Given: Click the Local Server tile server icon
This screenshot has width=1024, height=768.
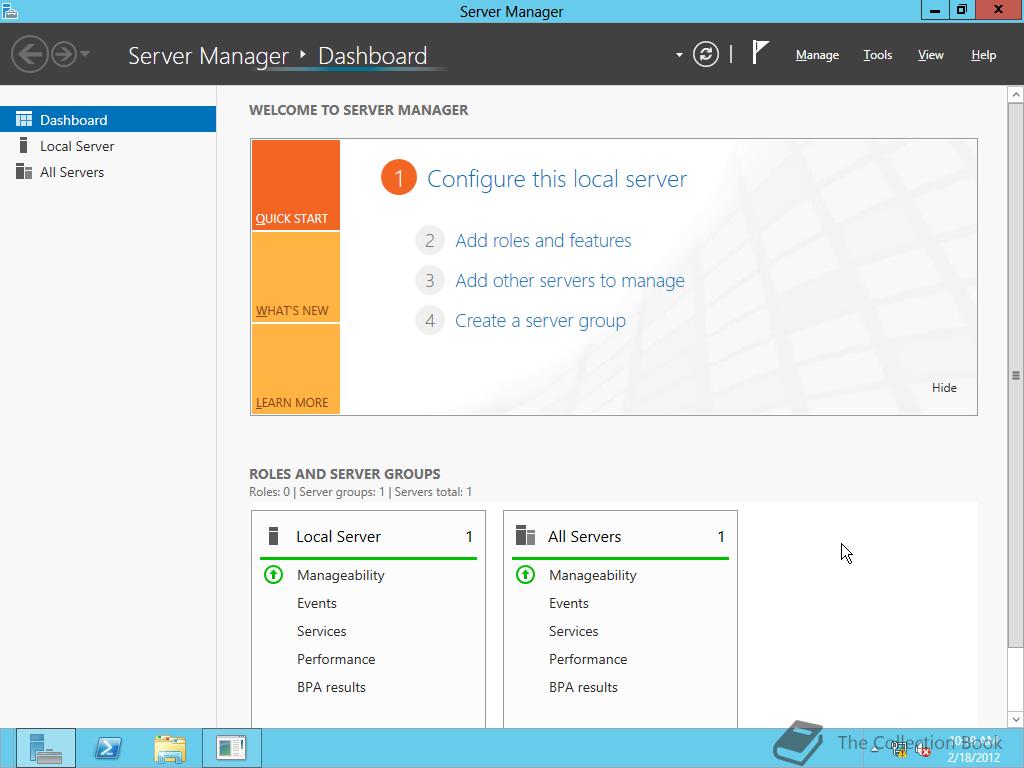Looking at the screenshot, I should click(274, 536).
